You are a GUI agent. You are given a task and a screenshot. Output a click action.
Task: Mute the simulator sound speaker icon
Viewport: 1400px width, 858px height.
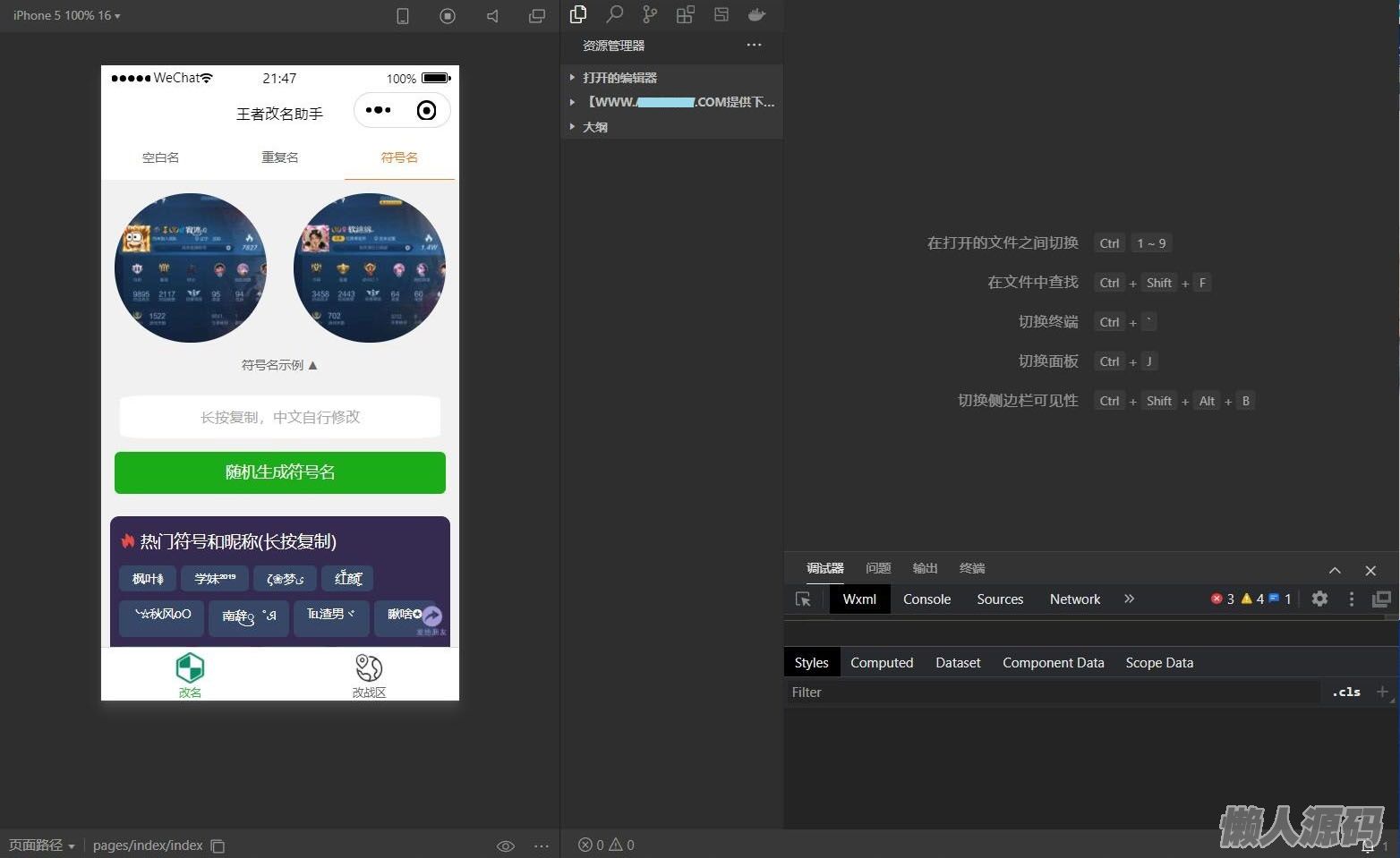point(492,16)
